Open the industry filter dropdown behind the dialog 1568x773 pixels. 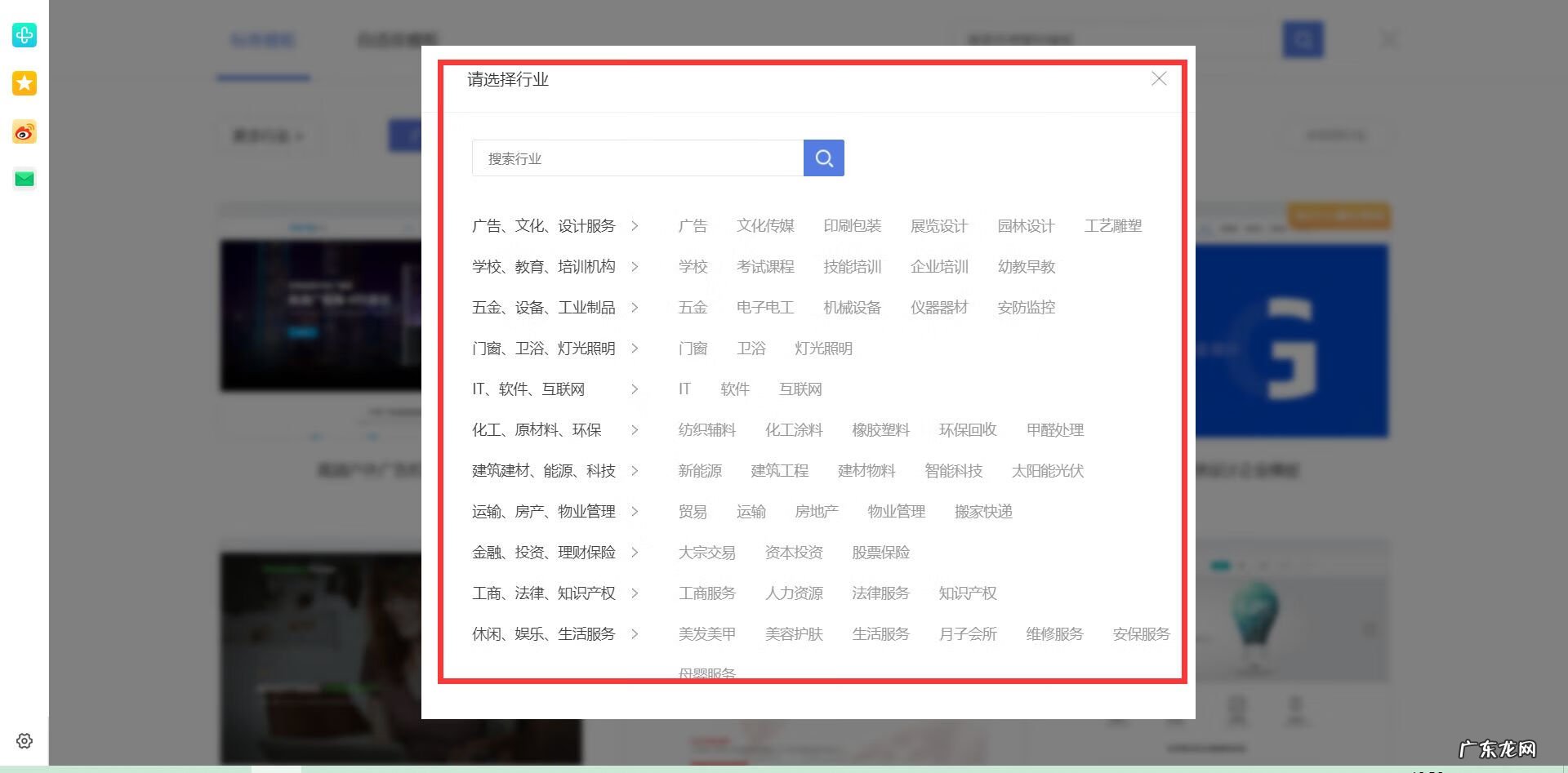tap(267, 135)
